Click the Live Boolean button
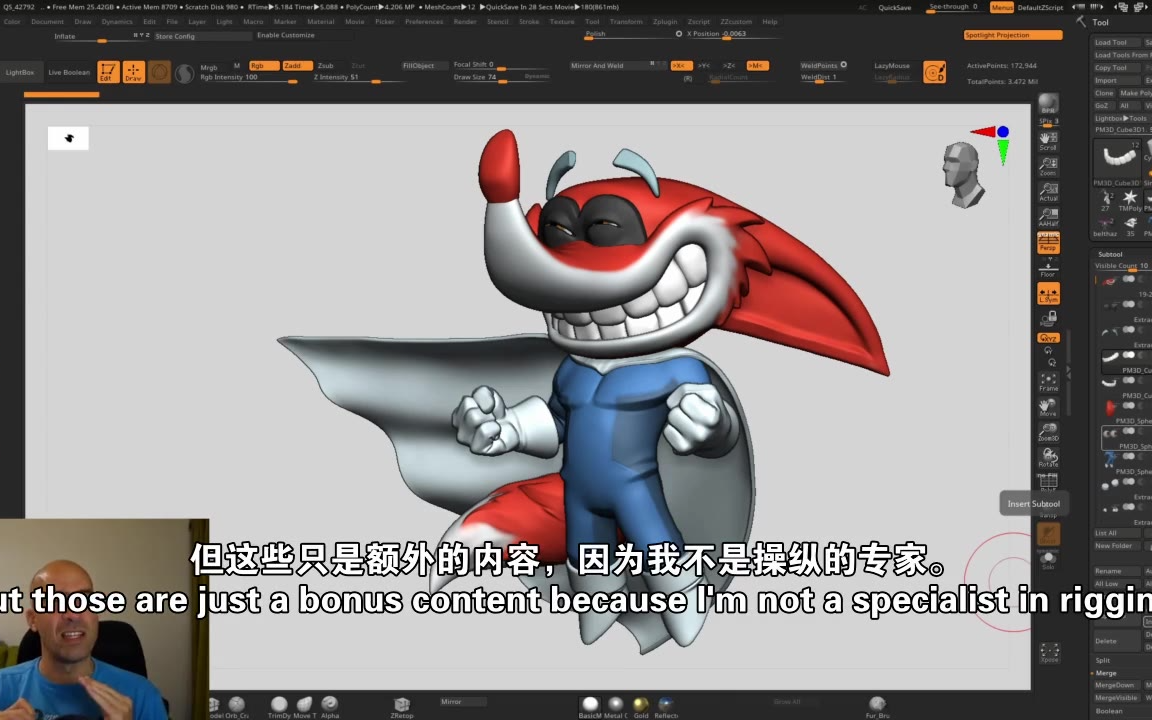Viewport: 1152px width, 720px height. [x=69, y=72]
